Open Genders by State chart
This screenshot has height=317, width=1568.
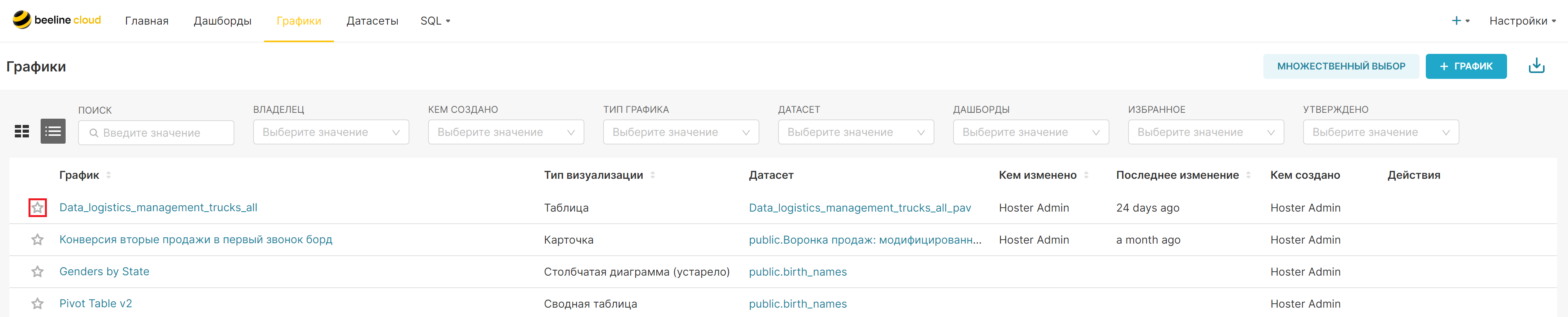(x=104, y=271)
